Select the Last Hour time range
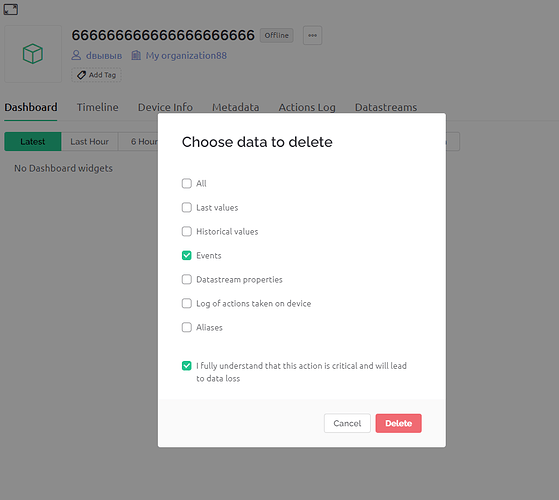The image size is (559, 500). tap(89, 141)
